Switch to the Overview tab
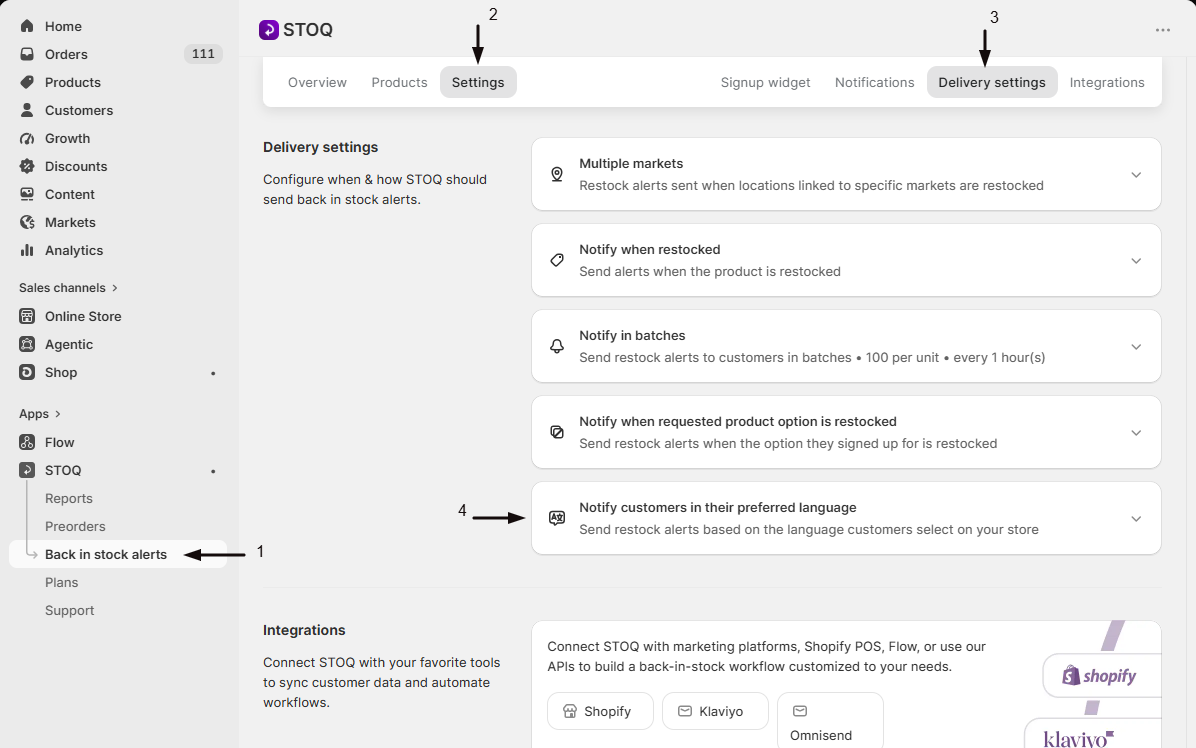This screenshot has width=1196, height=748. click(x=317, y=82)
